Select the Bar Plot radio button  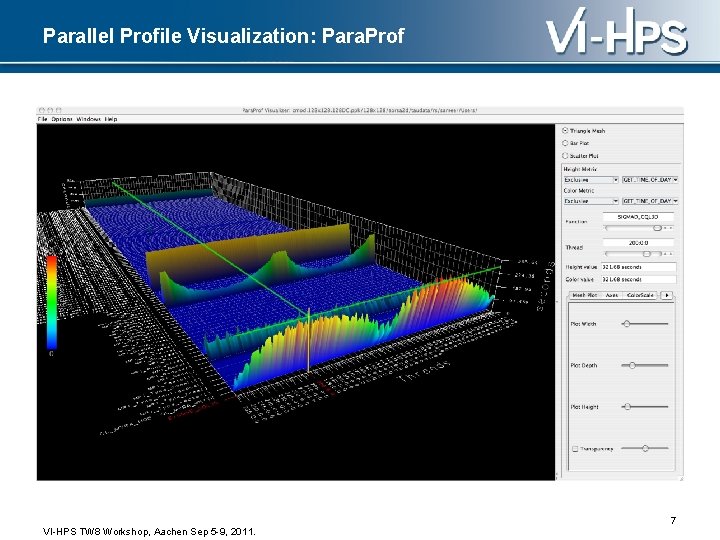[x=565, y=143]
